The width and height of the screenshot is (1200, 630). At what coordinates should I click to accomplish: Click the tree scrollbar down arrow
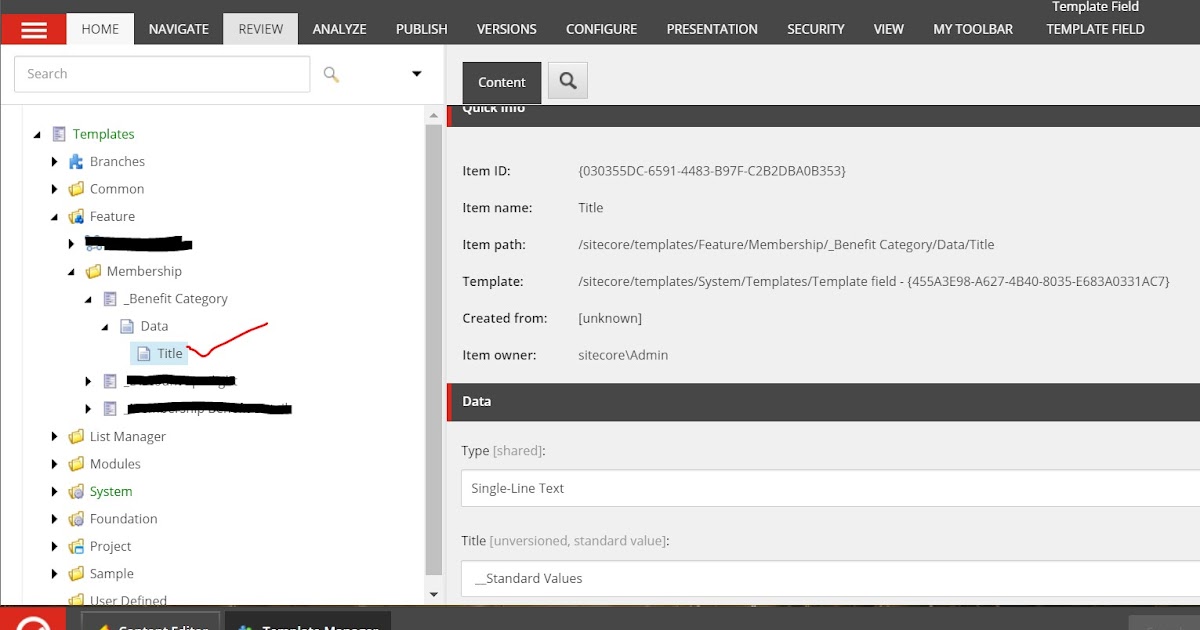point(433,593)
